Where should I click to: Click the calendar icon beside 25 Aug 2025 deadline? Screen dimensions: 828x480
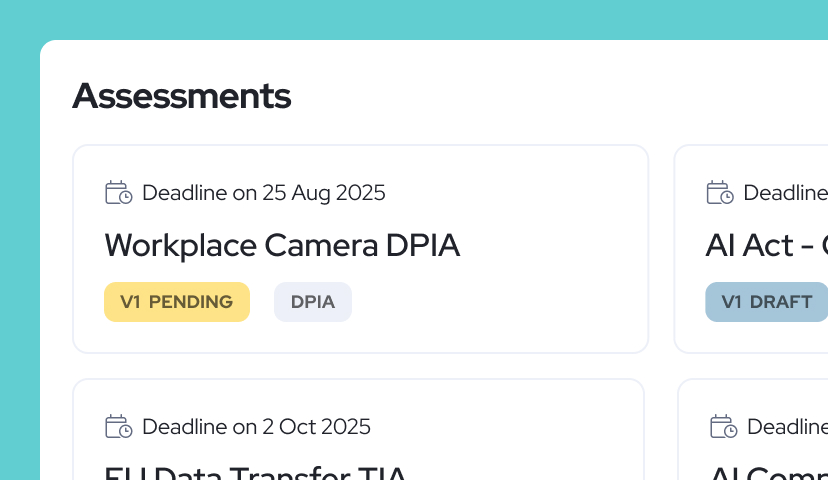(x=118, y=192)
